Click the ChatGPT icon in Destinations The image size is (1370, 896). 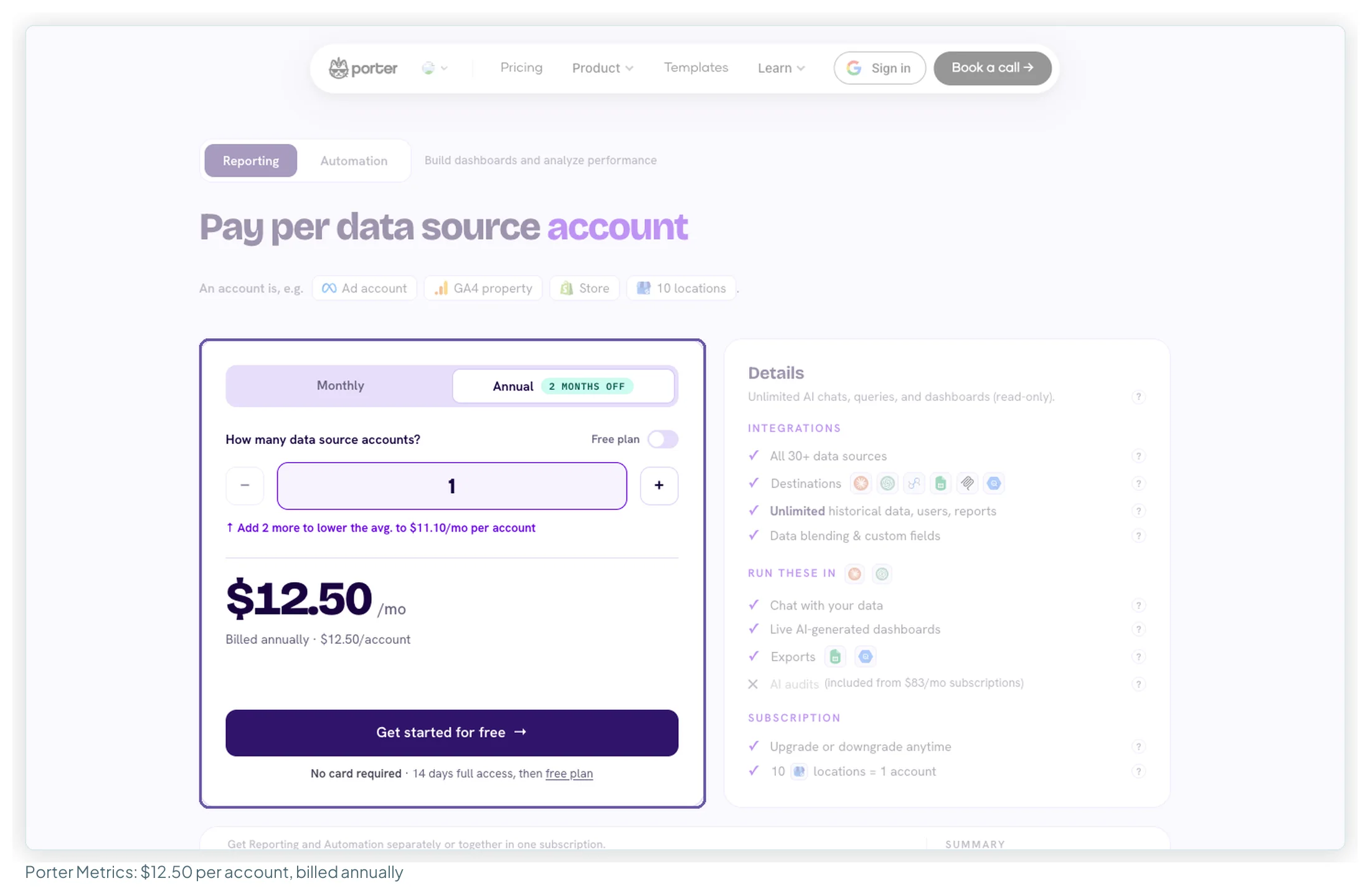coord(887,483)
